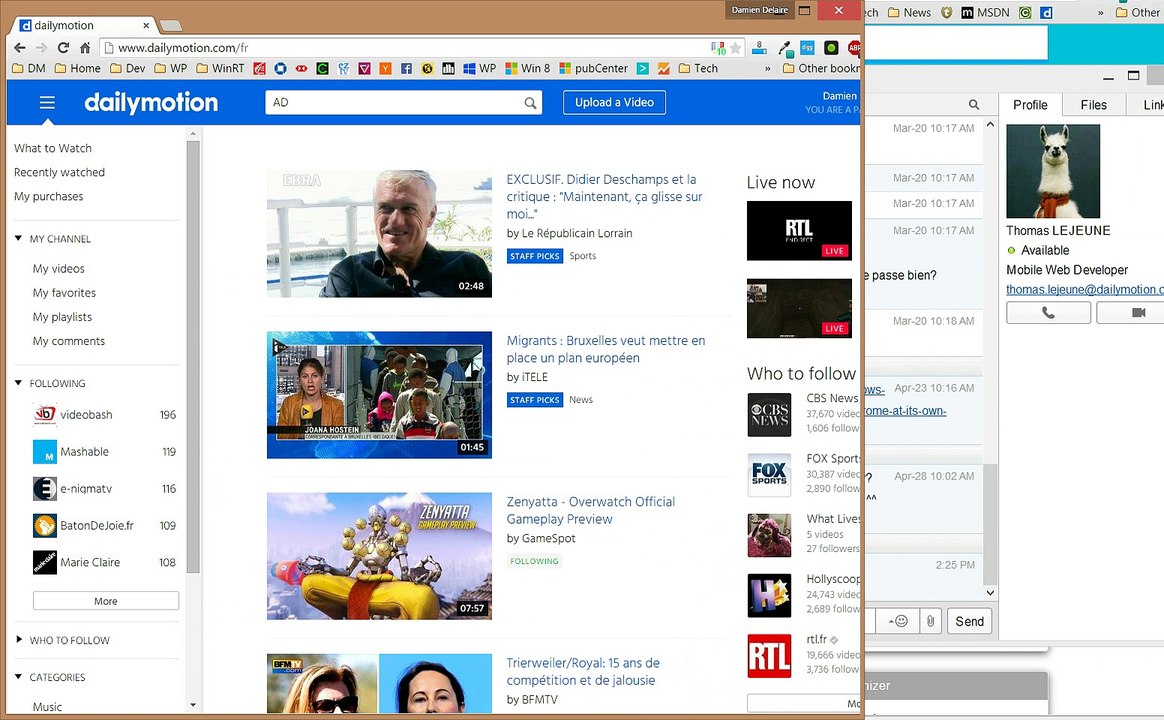The height and width of the screenshot is (720, 1164).
Task: Click the sidebar scroll-down arrow
Action: click(193, 705)
